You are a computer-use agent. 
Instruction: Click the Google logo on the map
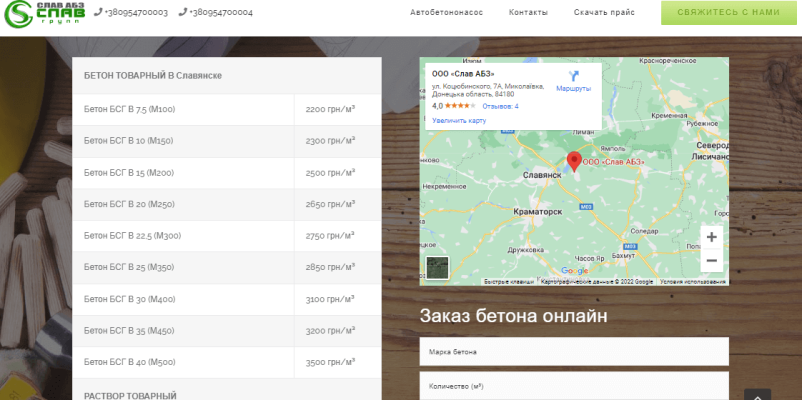[574, 271]
